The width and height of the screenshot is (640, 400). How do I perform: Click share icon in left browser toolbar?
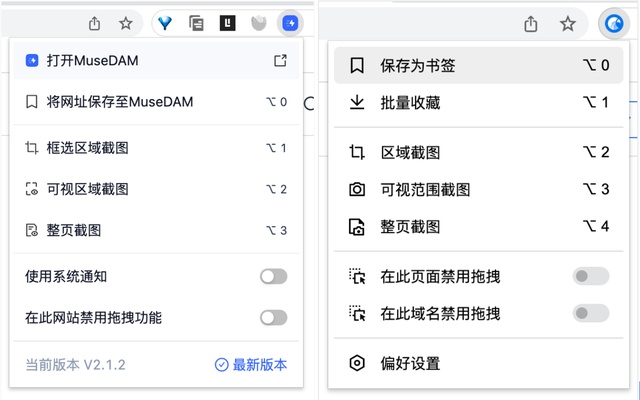[94, 23]
